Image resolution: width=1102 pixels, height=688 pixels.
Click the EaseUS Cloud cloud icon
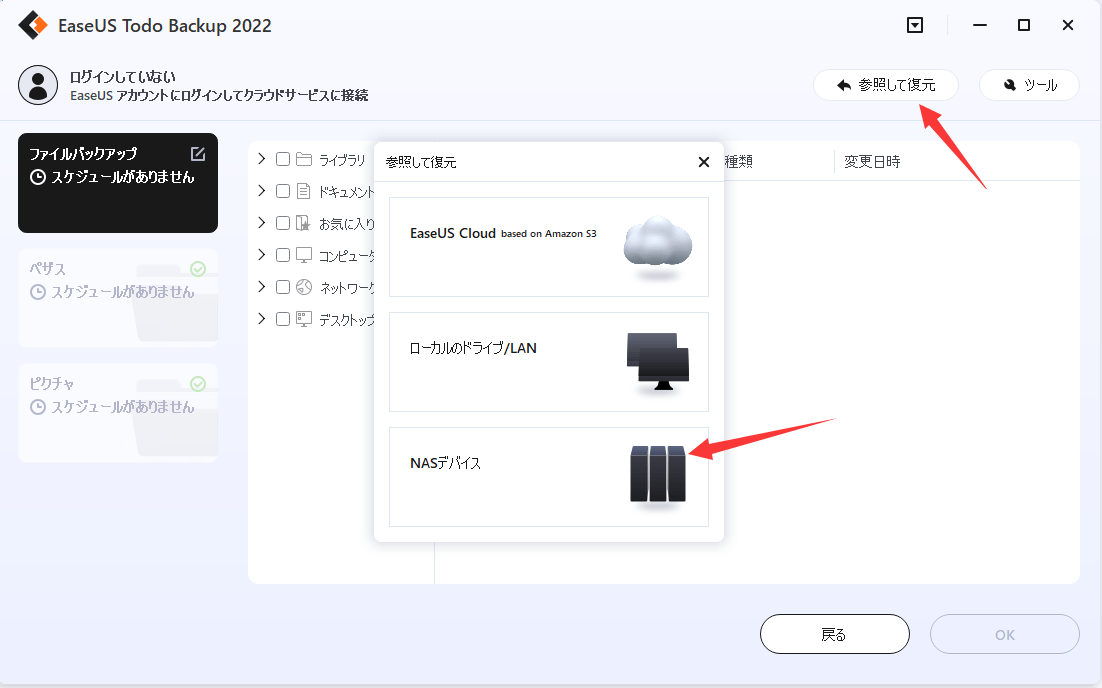click(657, 246)
